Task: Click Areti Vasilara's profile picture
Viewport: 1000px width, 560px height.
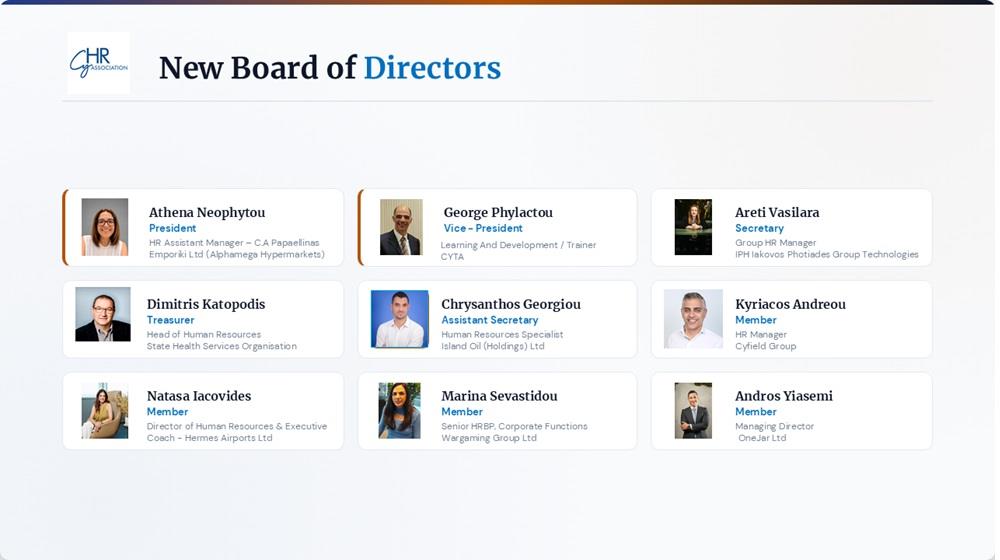Action: (x=693, y=227)
